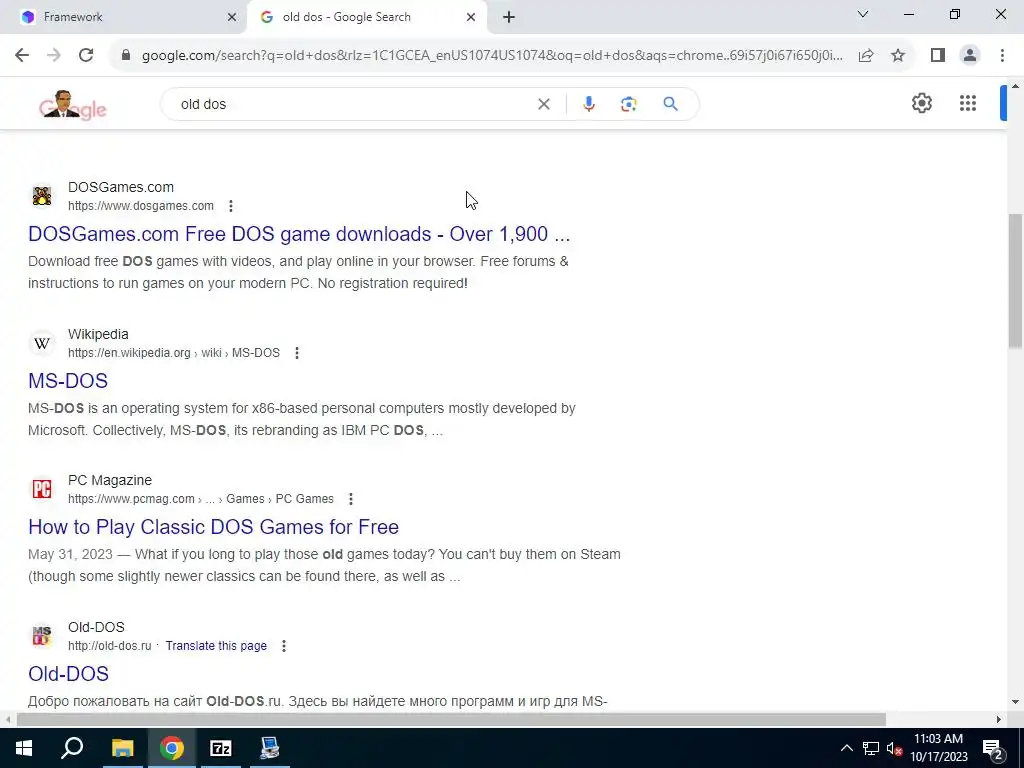The height and width of the screenshot is (768, 1024).
Task: Open How to Play Classic DOS Games link
Action: tap(214, 527)
